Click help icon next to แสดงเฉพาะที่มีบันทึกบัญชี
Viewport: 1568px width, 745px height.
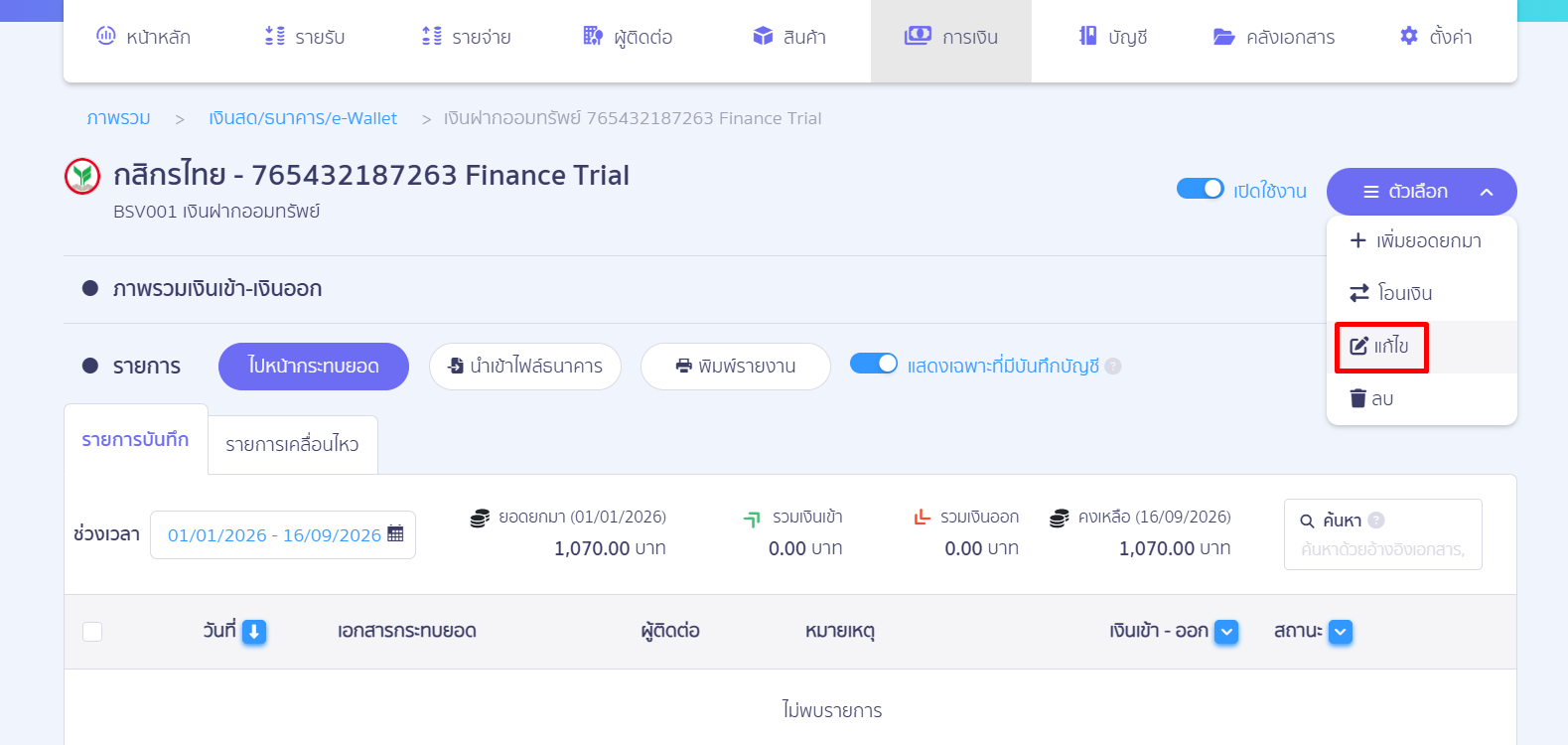(x=1113, y=367)
